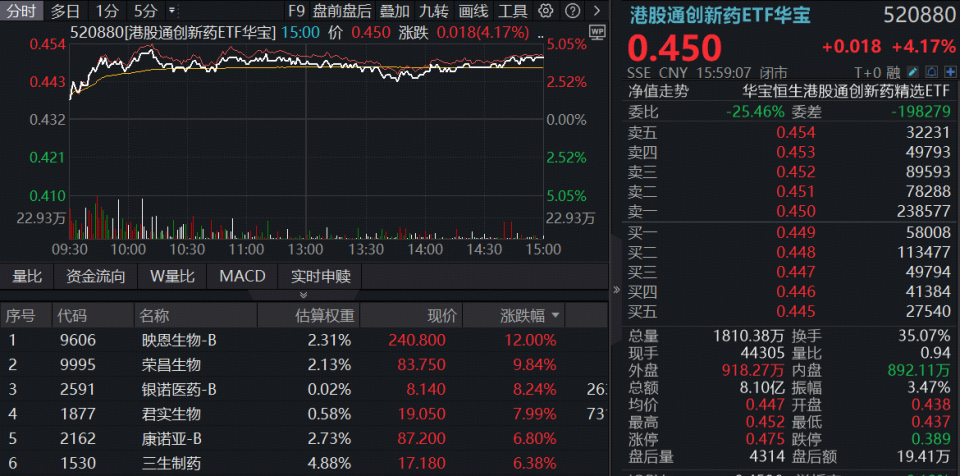
Task: Click stock code 1530
Action: [78, 464]
